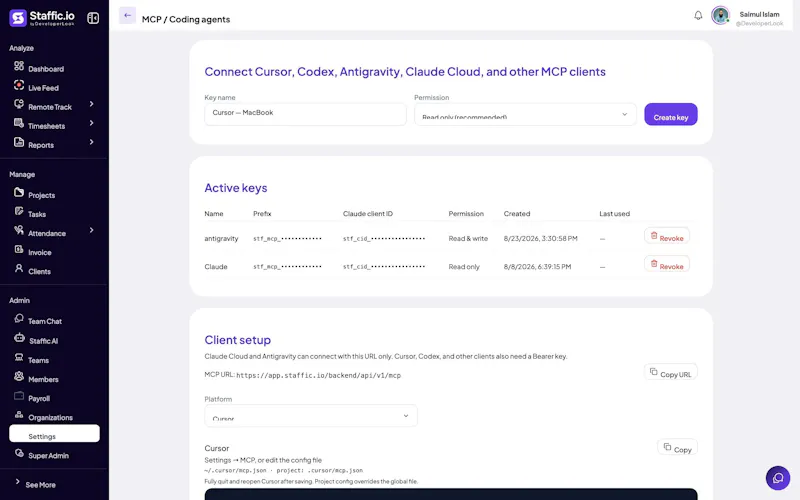Click created date 8/23/2026, 3:30:58 PM
Viewport: 800px width, 500px height.
(x=540, y=238)
